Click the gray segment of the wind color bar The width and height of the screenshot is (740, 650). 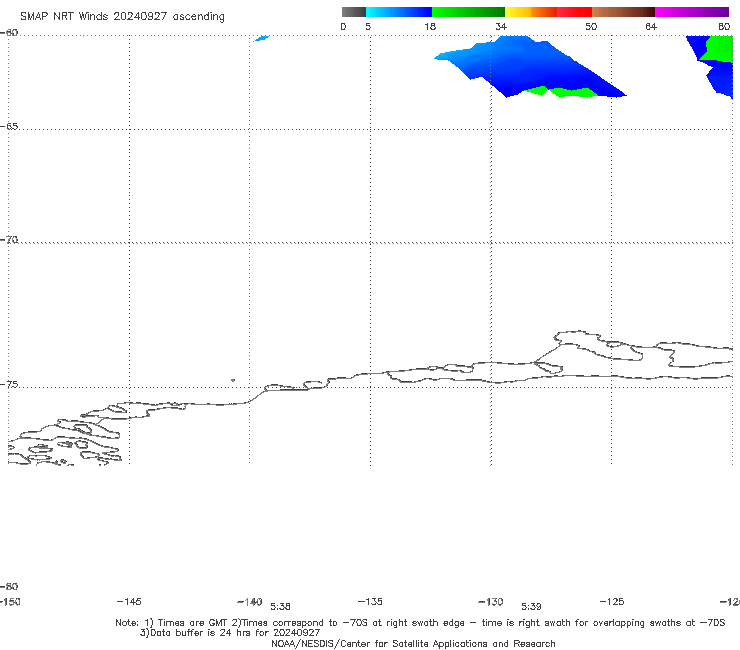tap(353, 12)
